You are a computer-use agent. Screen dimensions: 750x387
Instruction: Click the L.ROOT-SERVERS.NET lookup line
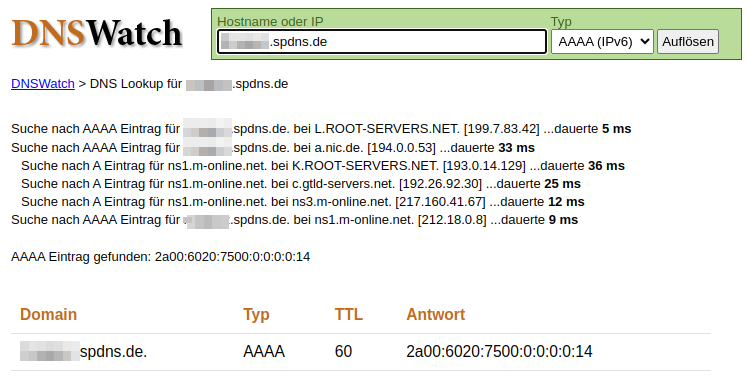click(x=321, y=129)
